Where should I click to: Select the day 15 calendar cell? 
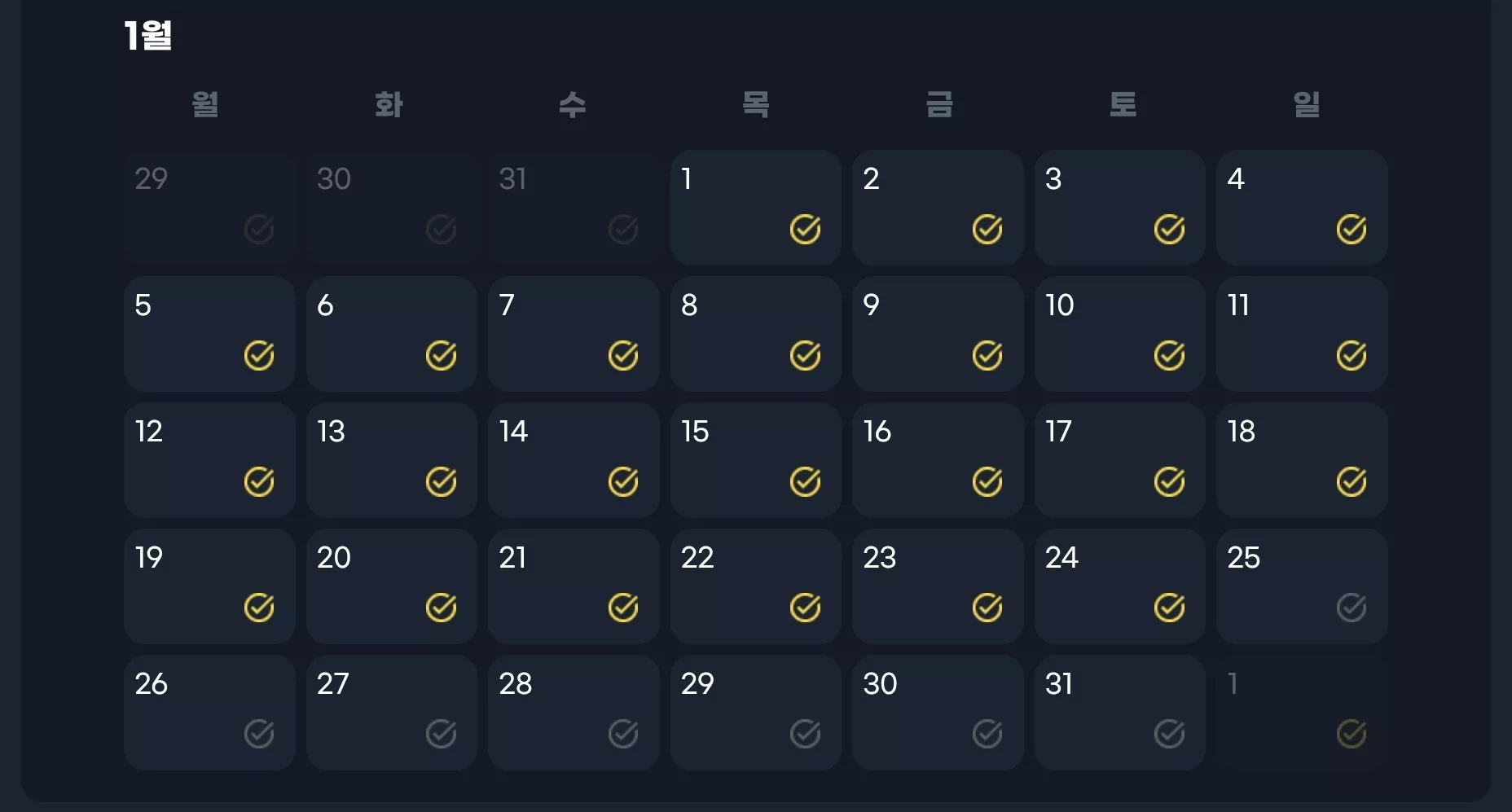(x=756, y=460)
